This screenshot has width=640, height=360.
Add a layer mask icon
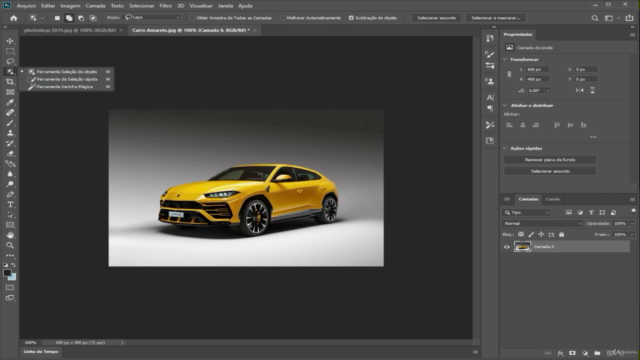click(x=572, y=353)
